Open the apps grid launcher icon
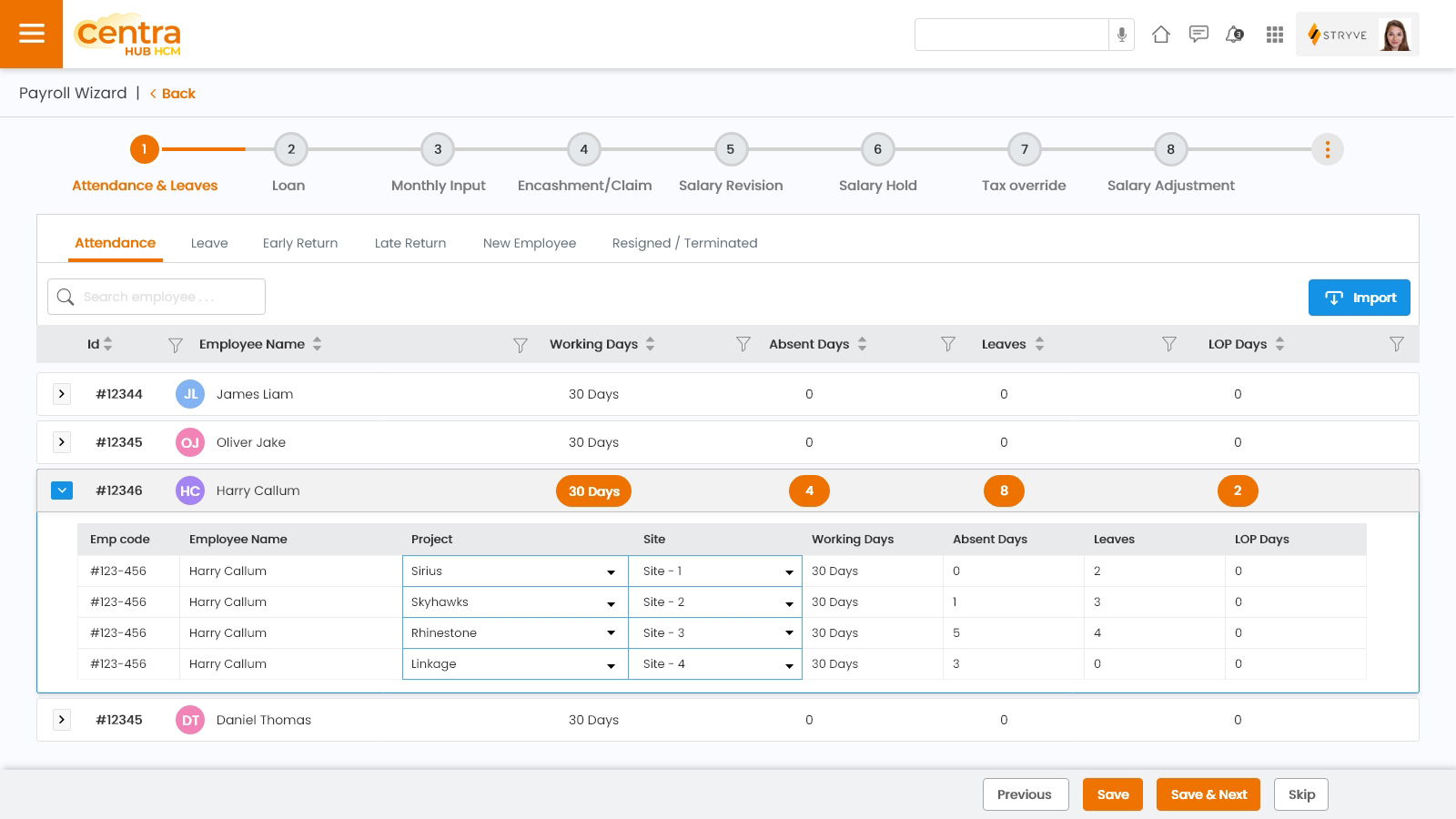The height and width of the screenshot is (819, 1456). [x=1274, y=35]
